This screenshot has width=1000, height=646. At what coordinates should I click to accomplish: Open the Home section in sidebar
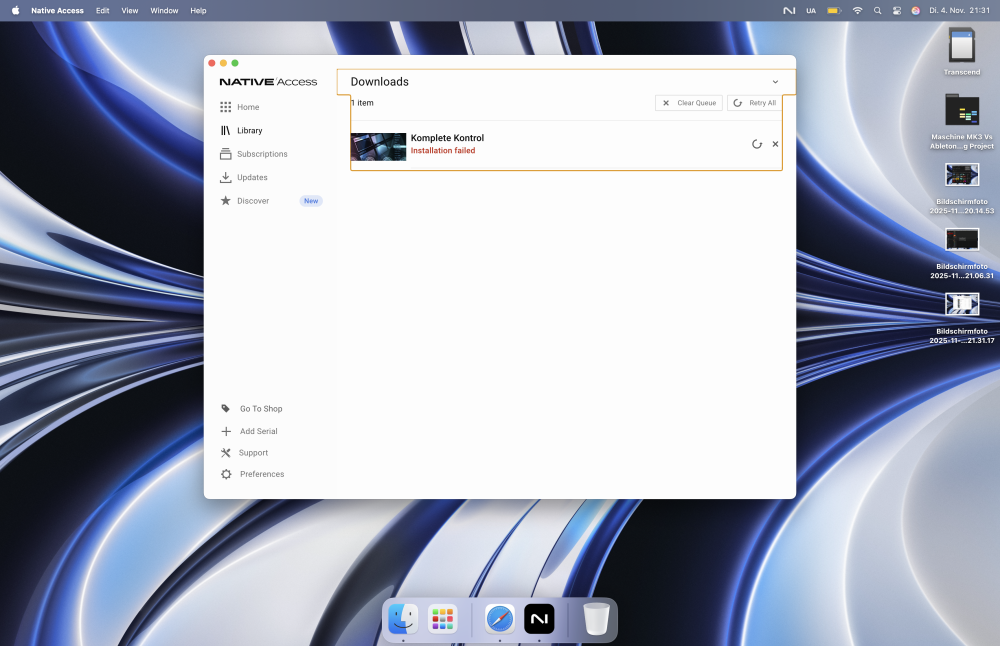pos(239,107)
